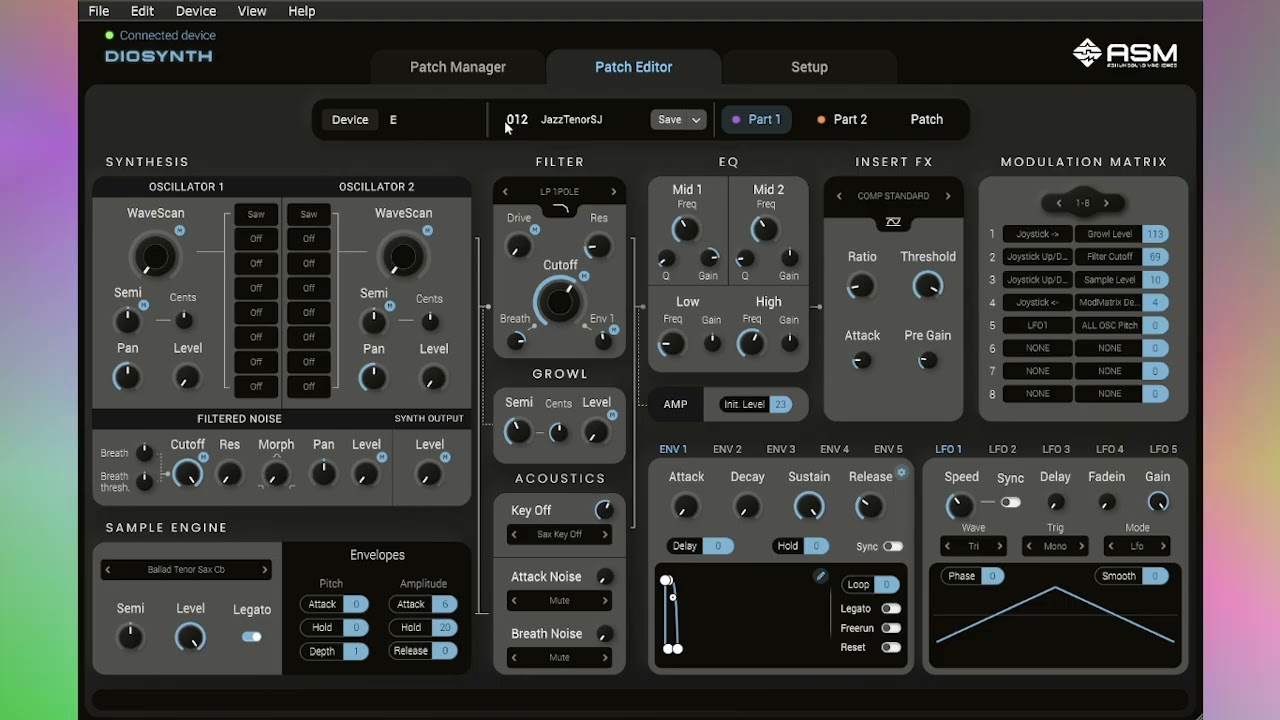This screenshot has width=1280, height=720.
Task: Open the Sax Key Off selector
Action: pyautogui.click(x=559, y=534)
